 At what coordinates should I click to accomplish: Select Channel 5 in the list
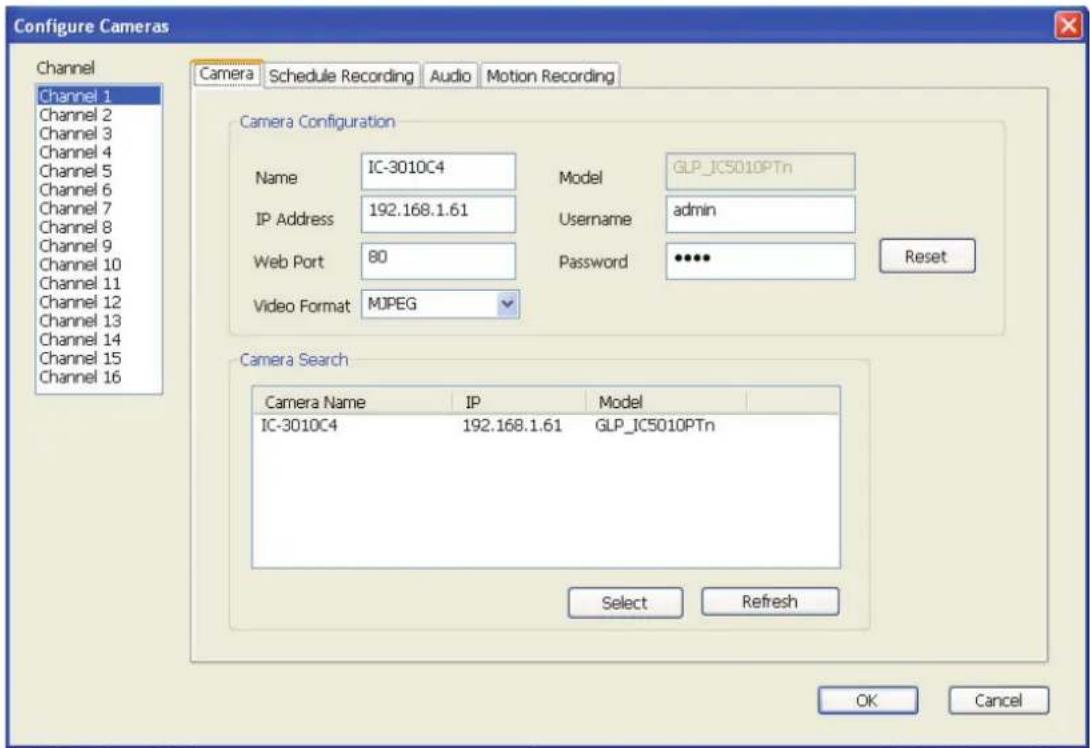[99, 171]
